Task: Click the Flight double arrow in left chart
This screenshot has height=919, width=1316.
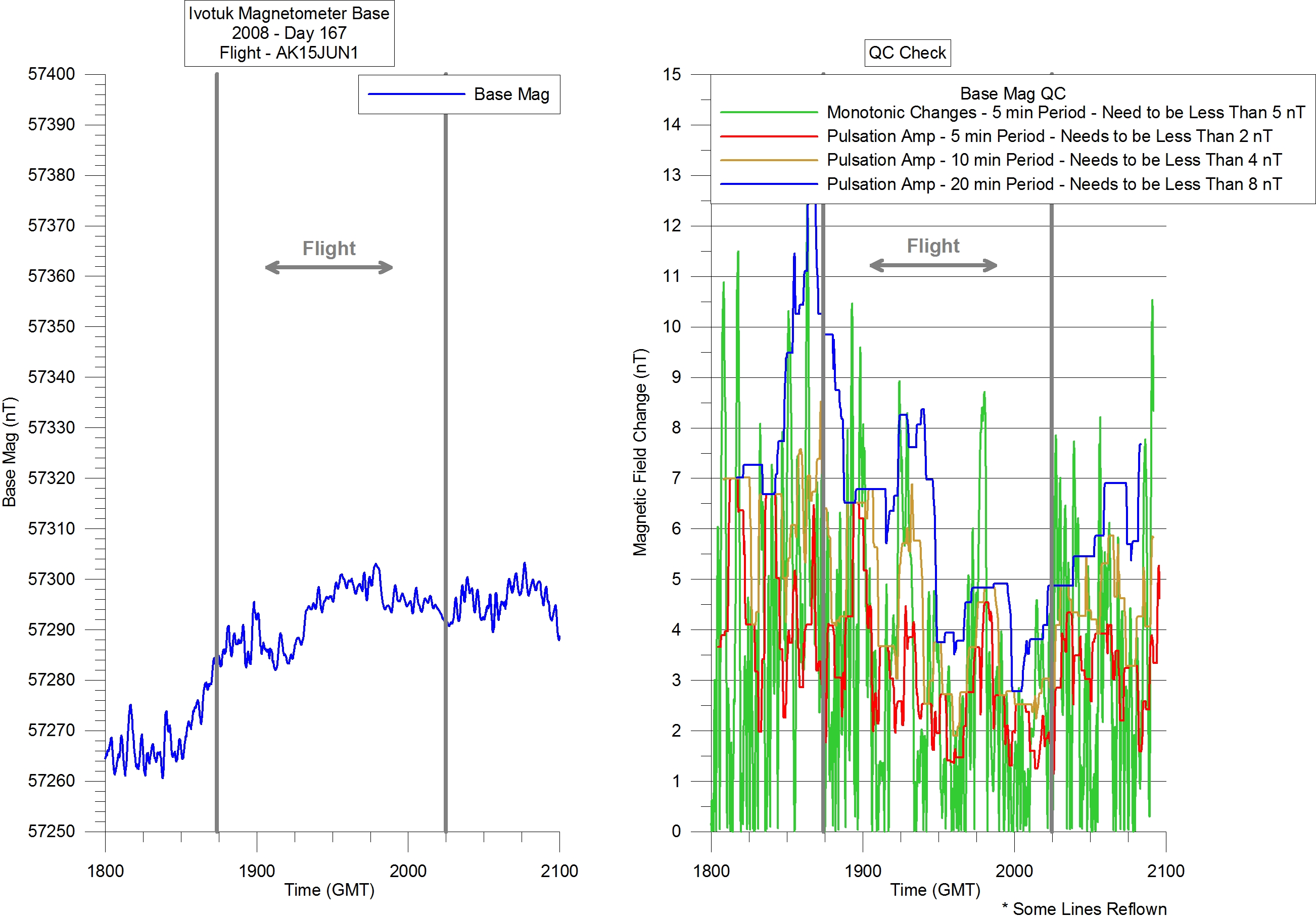Action: click(x=329, y=268)
